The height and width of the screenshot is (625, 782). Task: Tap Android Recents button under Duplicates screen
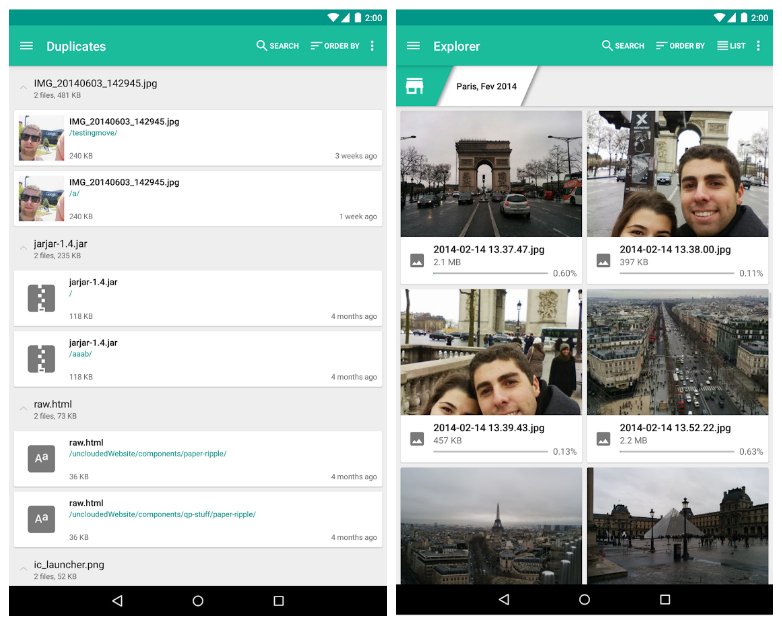point(279,601)
